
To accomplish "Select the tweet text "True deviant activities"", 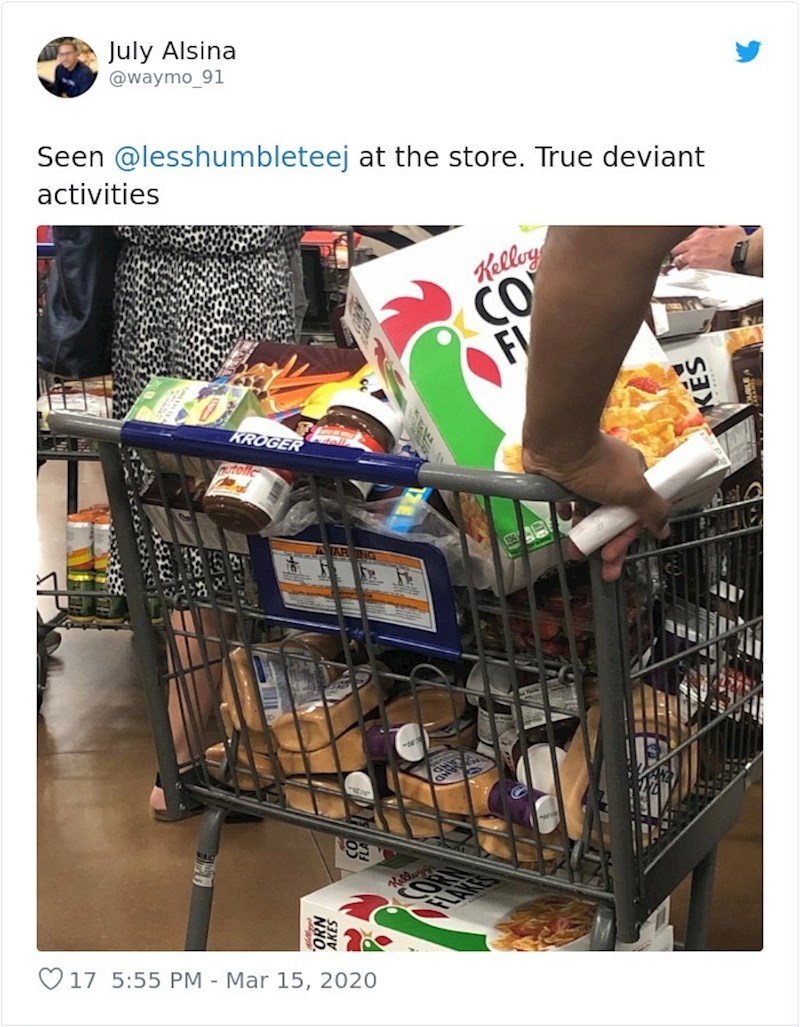I will (x=371, y=176).
